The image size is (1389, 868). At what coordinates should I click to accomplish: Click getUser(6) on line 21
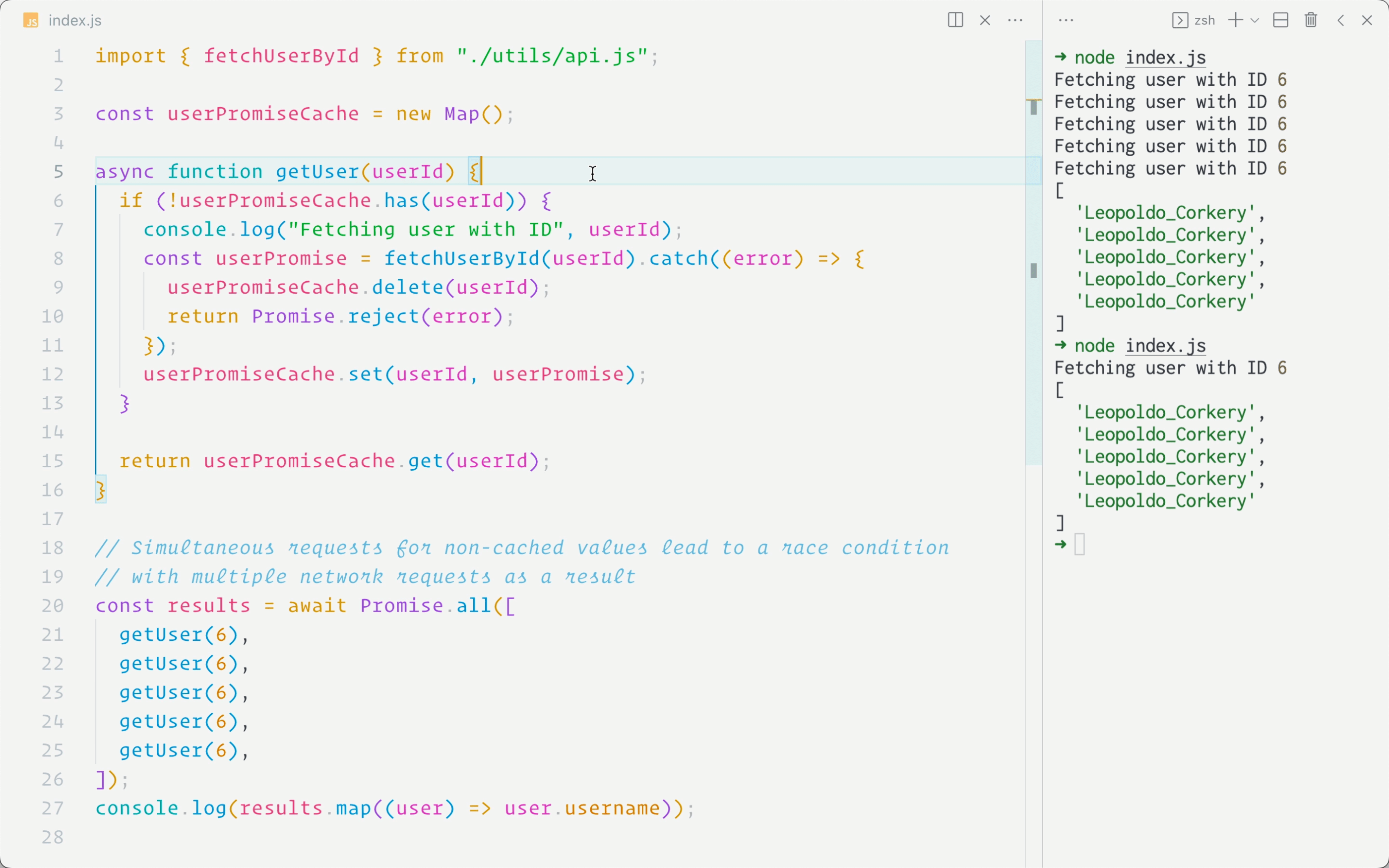tap(179, 634)
